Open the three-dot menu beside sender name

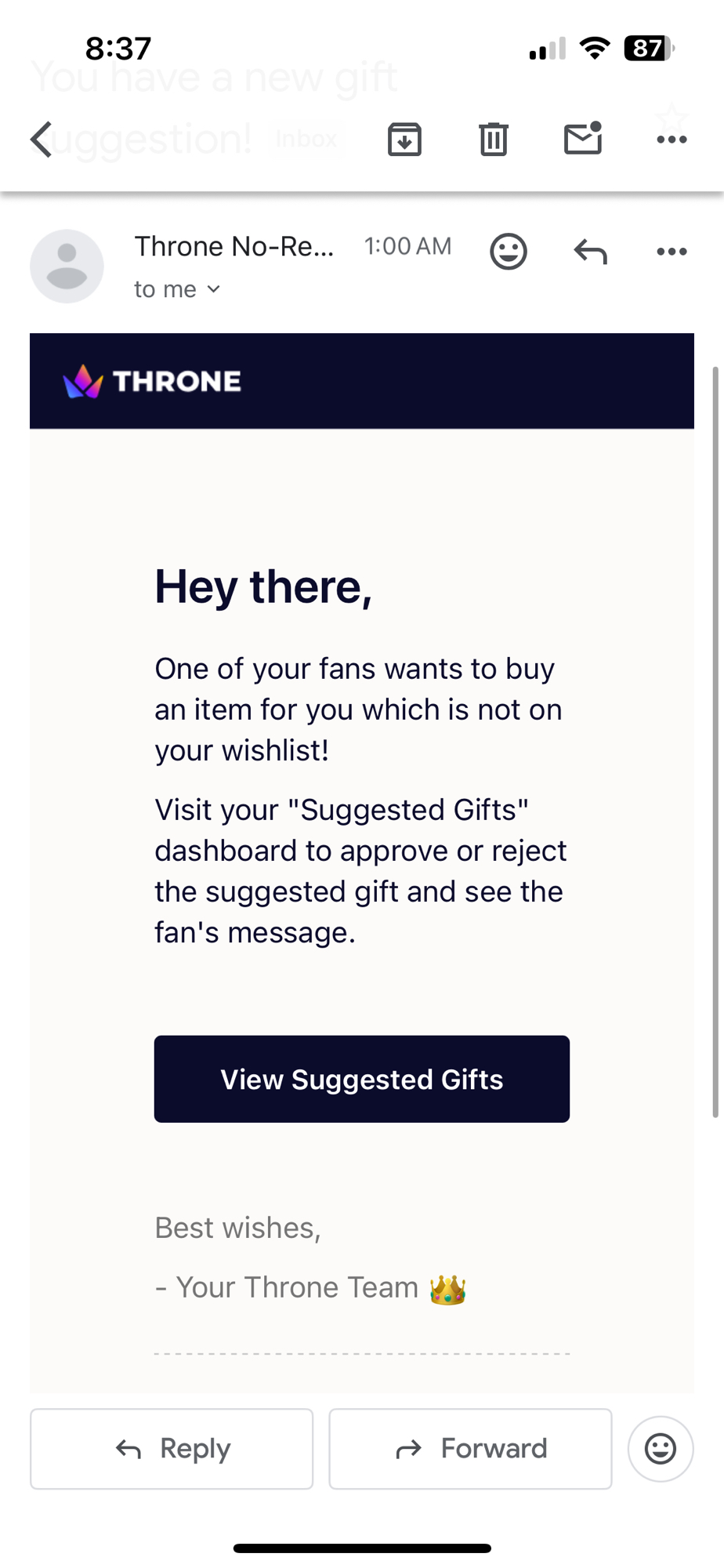tap(672, 252)
